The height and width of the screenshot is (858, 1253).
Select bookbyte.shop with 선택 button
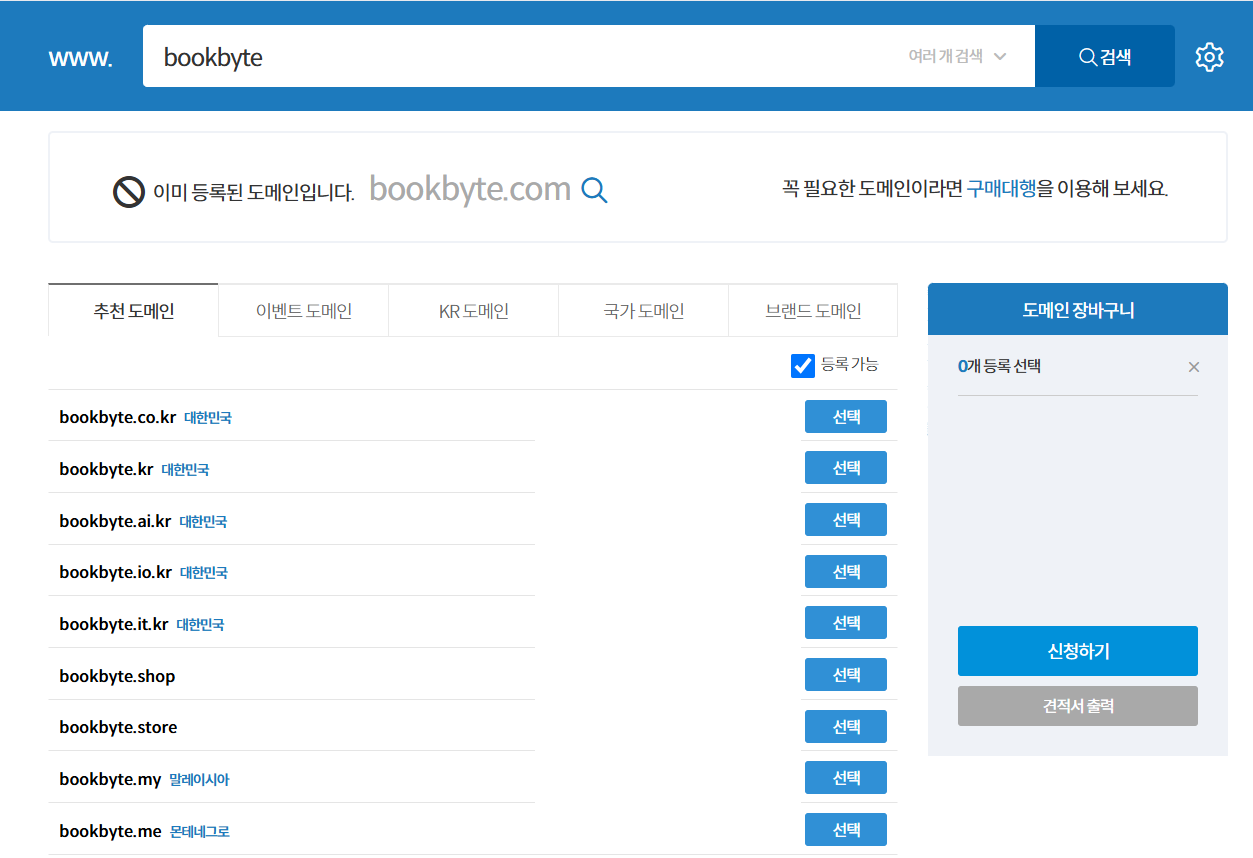point(846,675)
